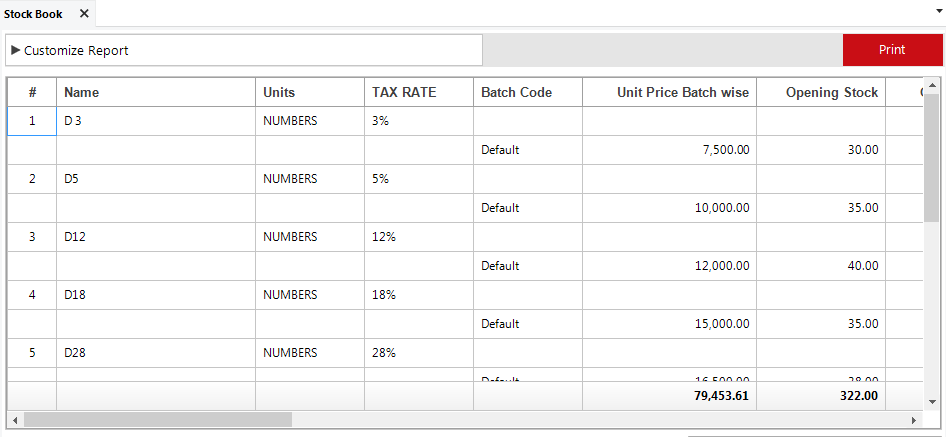
Task: Expand the Customize Report triangle
Action: click(16, 50)
